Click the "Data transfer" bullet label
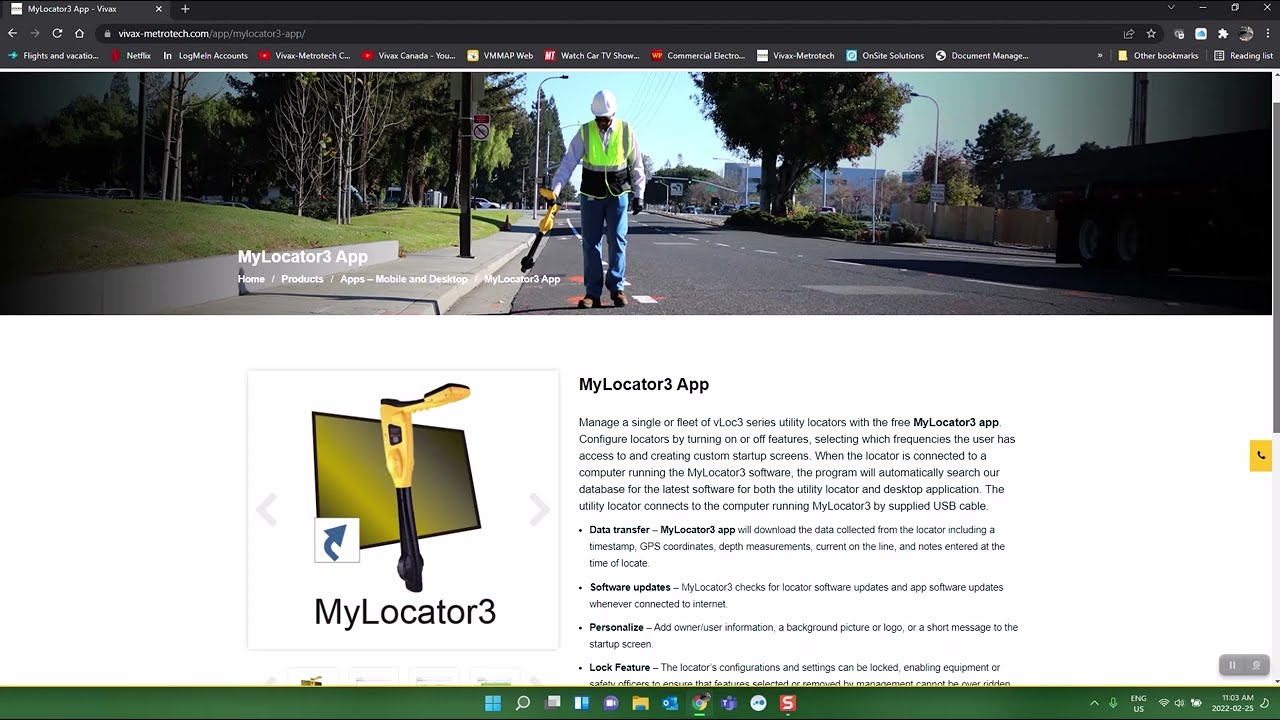The height and width of the screenshot is (720, 1280). (x=619, y=530)
